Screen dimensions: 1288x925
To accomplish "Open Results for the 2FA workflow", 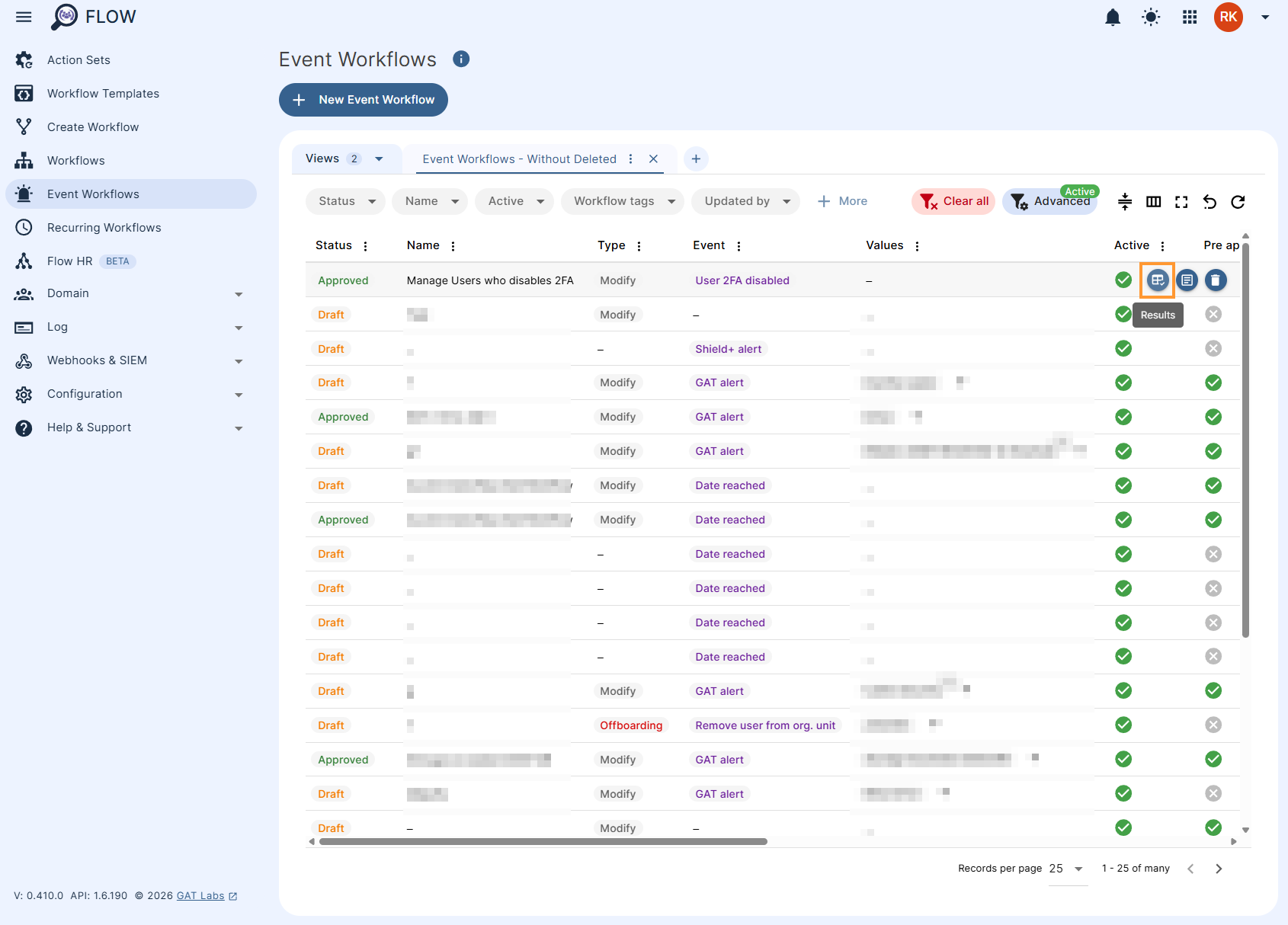I will (x=1158, y=280).
